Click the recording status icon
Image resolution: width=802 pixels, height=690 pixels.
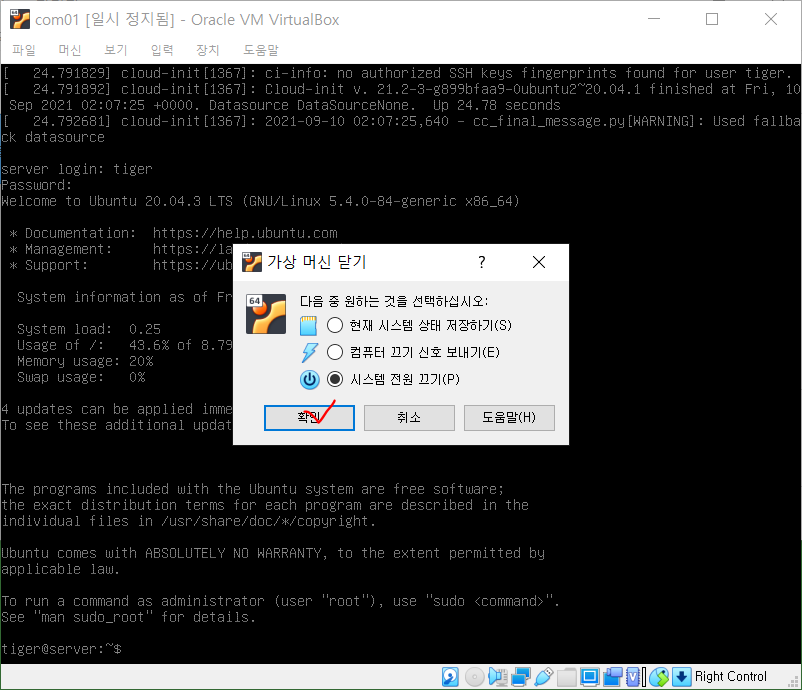[x=613, y=677]
